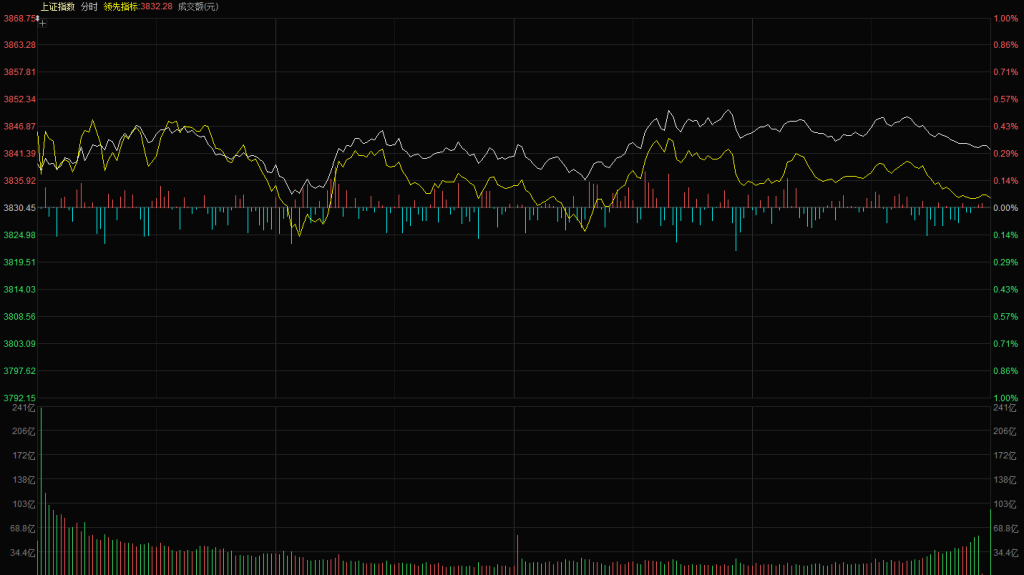Screen dimensions: 1024x575
Task: Click the 3792.15 lowest price axis label
Action: [20, 397]
